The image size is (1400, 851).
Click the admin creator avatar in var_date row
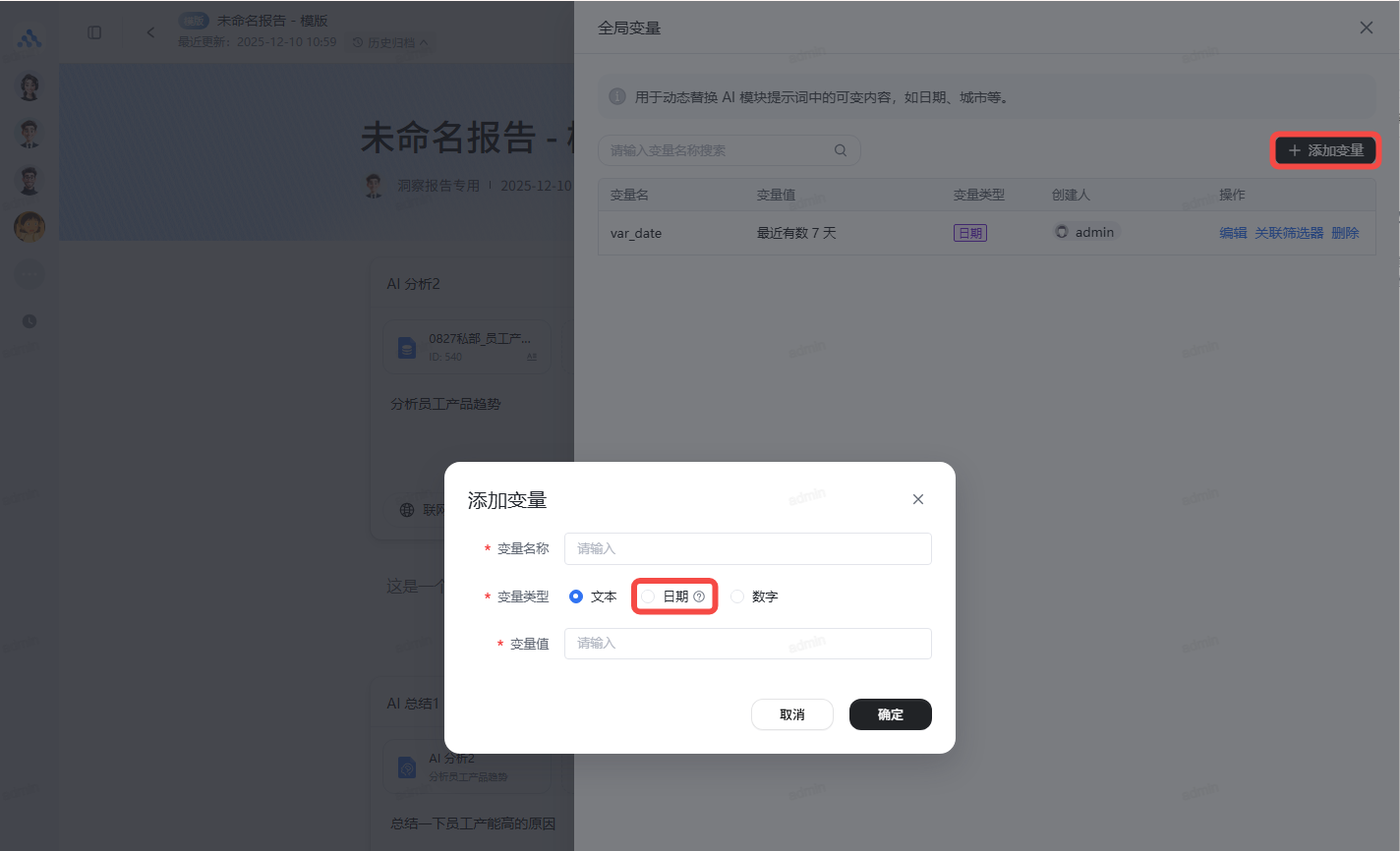pos(1062,232)
